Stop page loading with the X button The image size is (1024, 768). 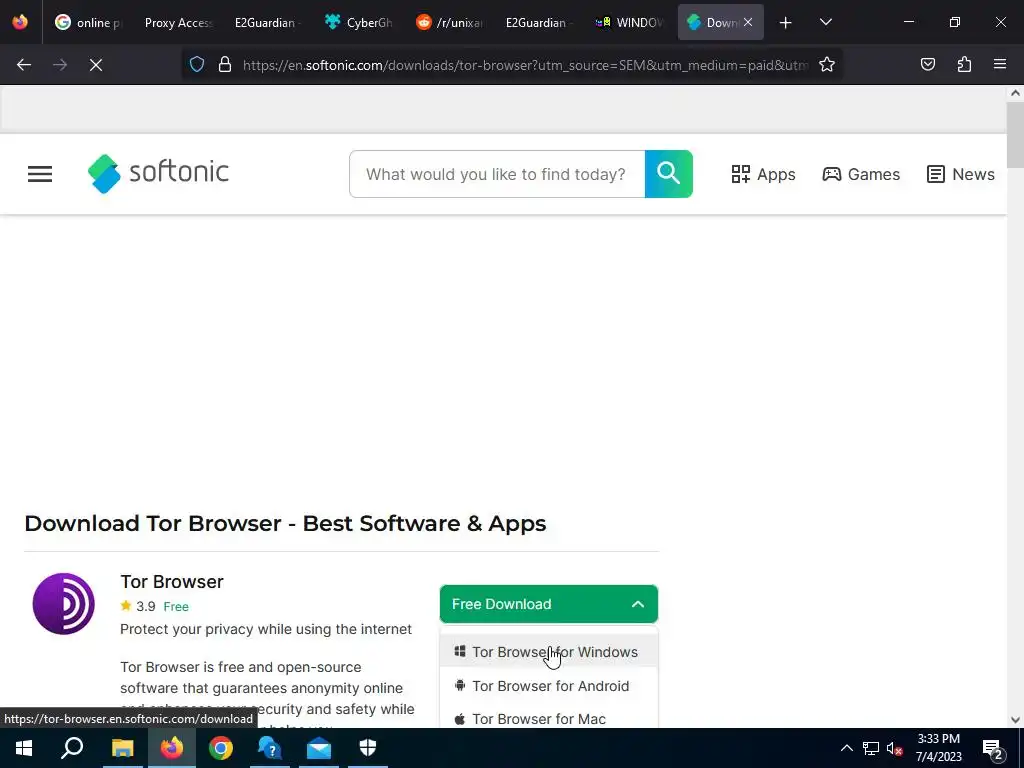click(96, 65)
